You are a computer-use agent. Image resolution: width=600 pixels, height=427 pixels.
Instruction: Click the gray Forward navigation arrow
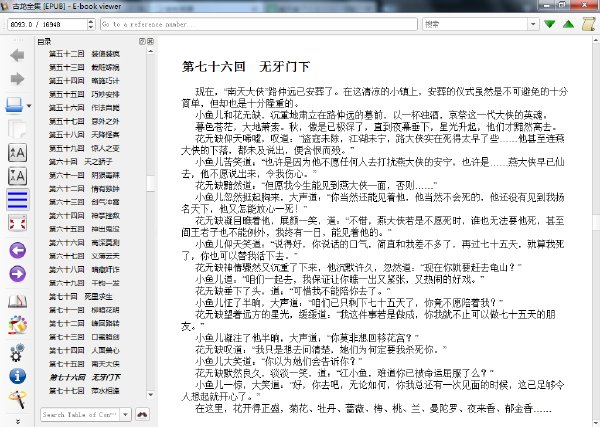(17, 79)
